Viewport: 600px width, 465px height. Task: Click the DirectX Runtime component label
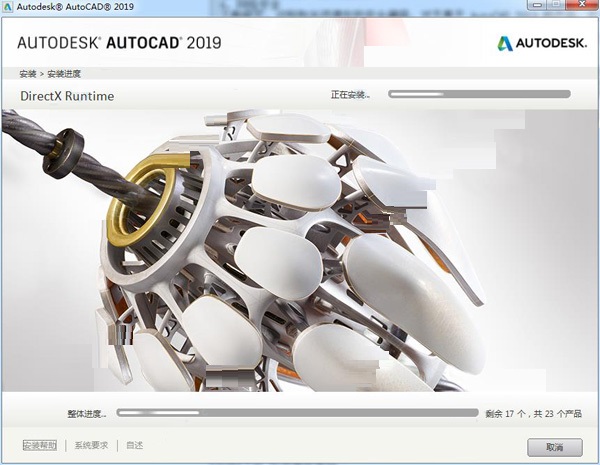pyautogui.click(x=67, y=96)
